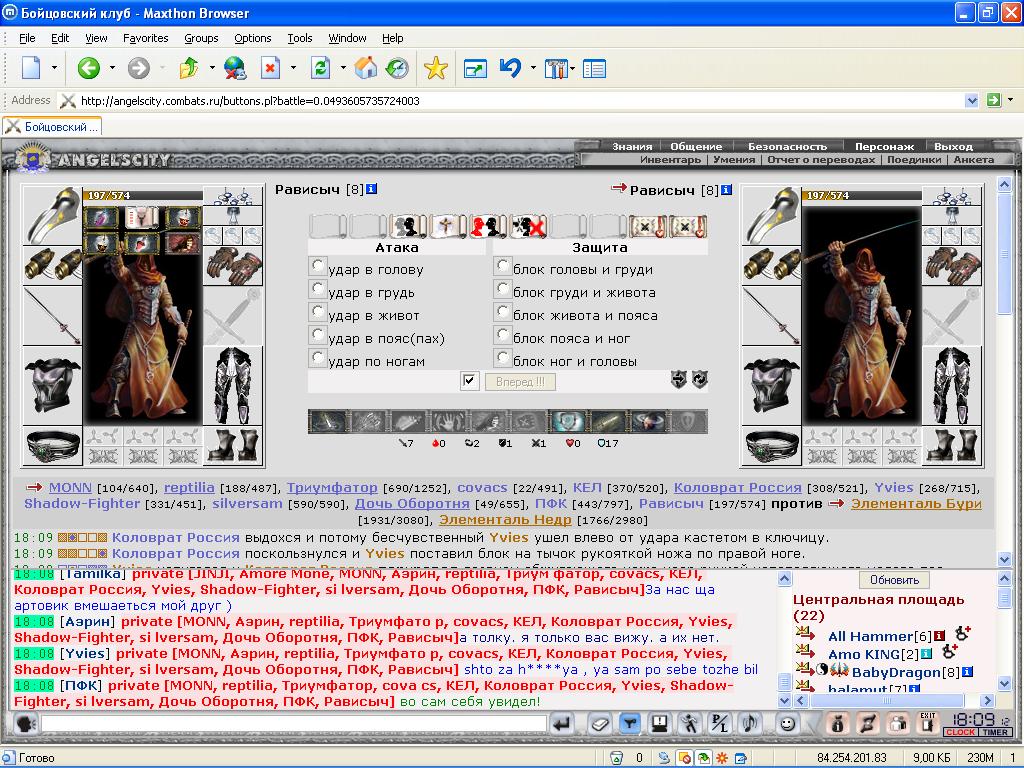The width and height of the screenshot is (1024, 768).
Task: Go to the Home page icon
Action: pos(366,68)
